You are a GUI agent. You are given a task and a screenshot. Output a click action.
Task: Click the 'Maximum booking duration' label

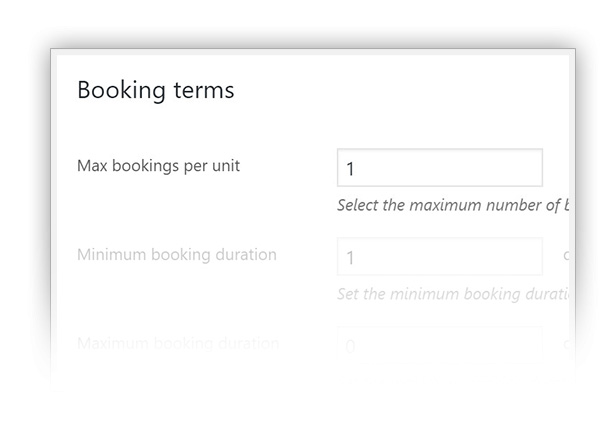[178, 343]
